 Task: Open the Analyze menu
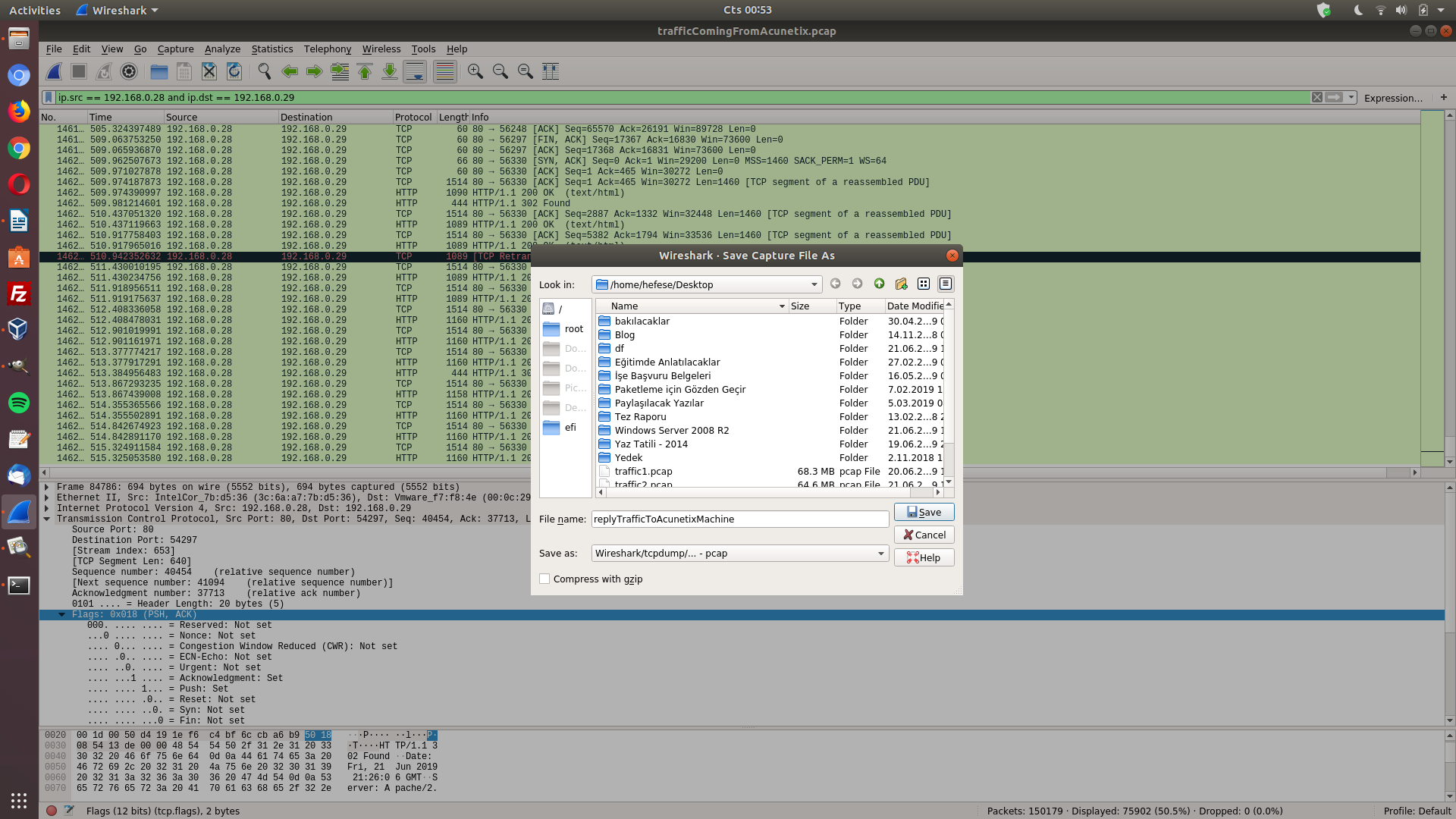(x=222, y=49)
